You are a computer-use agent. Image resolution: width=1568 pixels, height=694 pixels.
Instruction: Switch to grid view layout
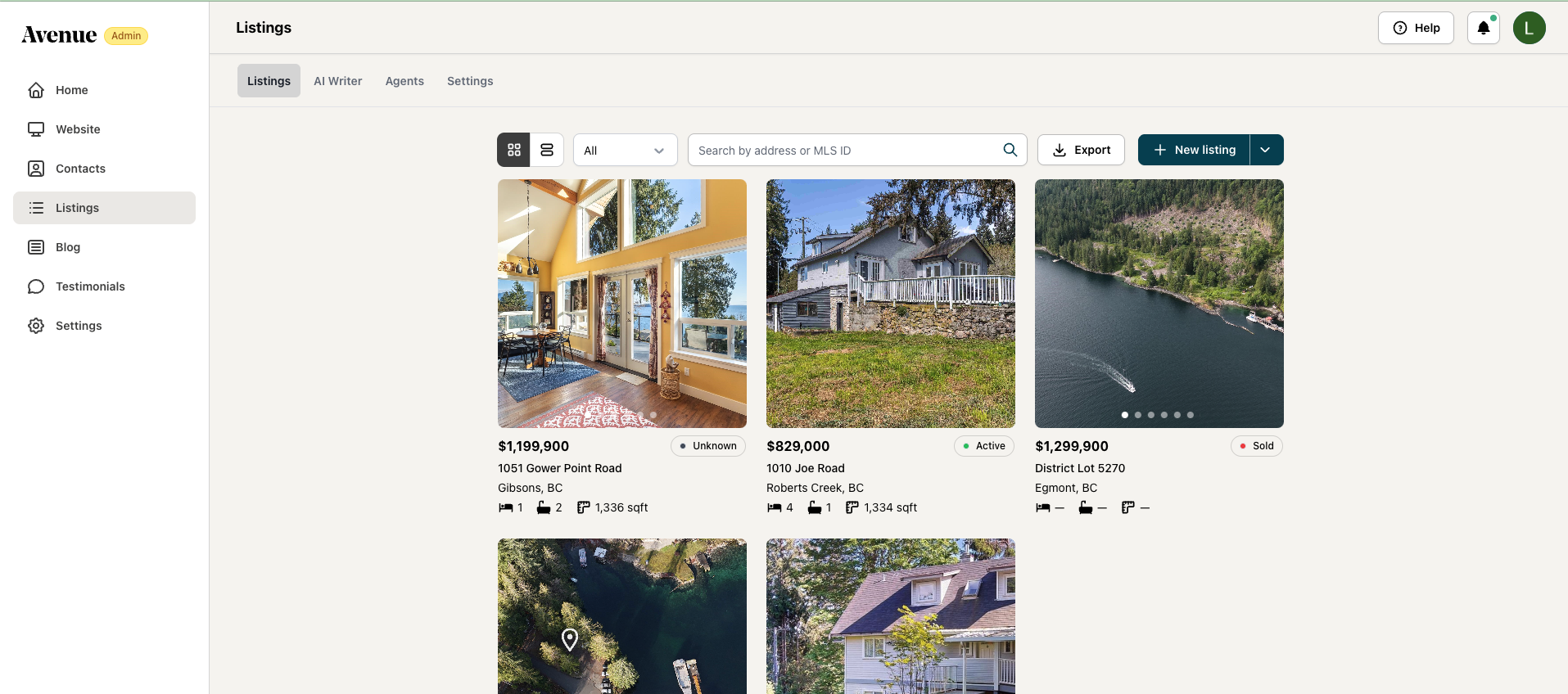514,150
